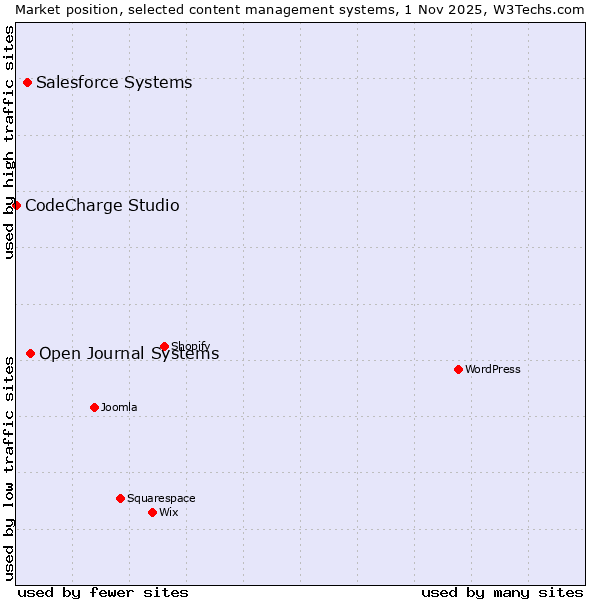Click the Squarespace text label
The height and width of the screenshot is (600, 600).
coord(161,498)
